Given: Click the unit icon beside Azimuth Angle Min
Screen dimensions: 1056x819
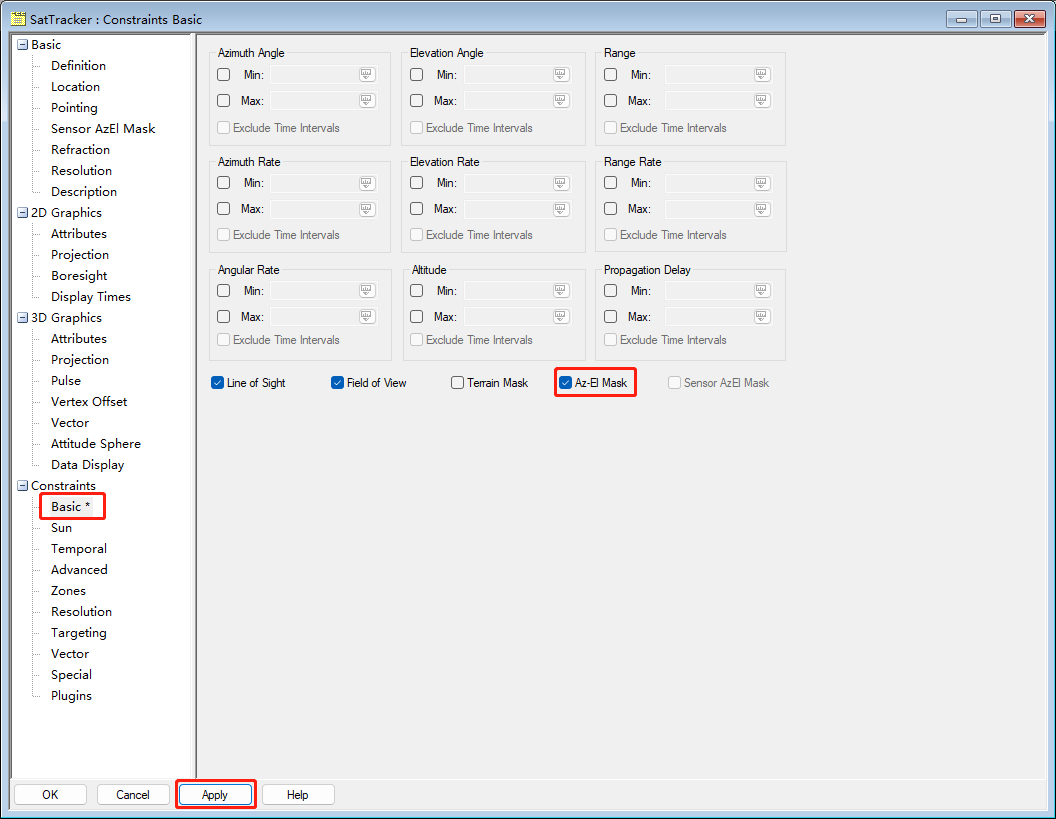Looking at the screenshot, I should [367, 75].
